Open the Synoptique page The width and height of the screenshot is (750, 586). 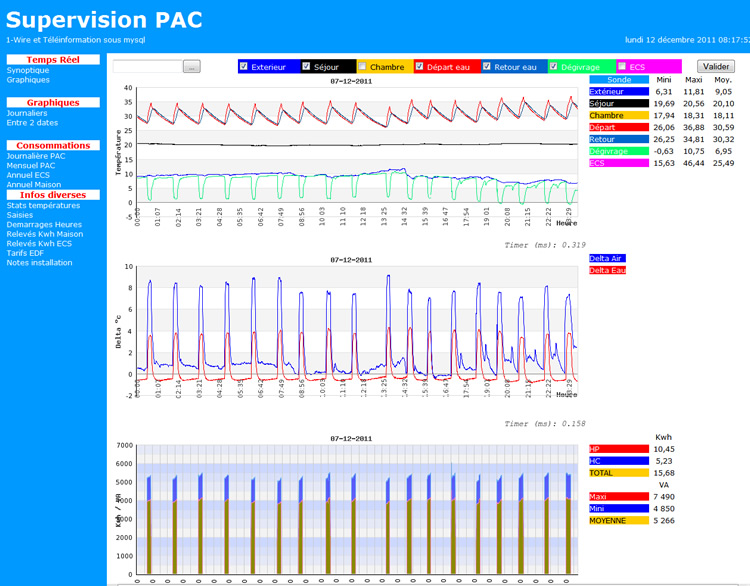tap(28, 70)
